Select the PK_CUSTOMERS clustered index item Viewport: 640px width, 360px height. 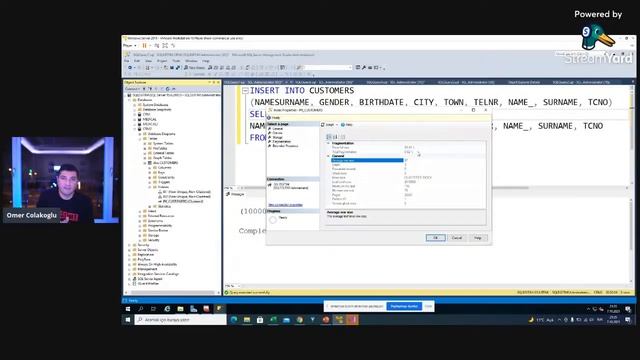[182, 201]
